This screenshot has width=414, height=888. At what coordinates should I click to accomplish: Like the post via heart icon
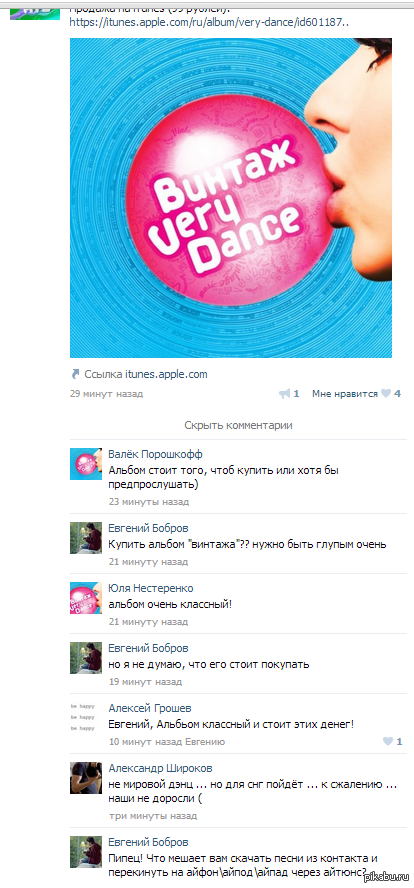386,394
